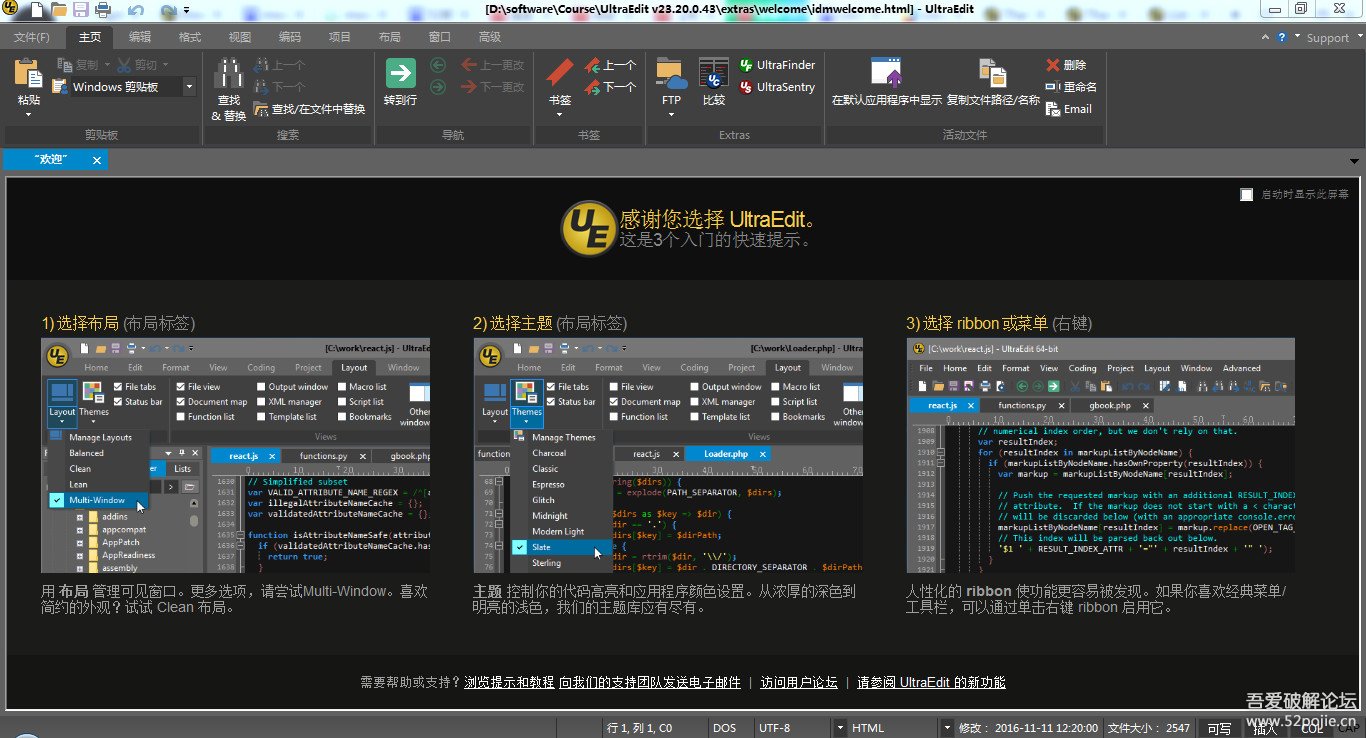
Task: Open the Windows 剪贴板 clipboard dropdown
Action: point(189,87)
